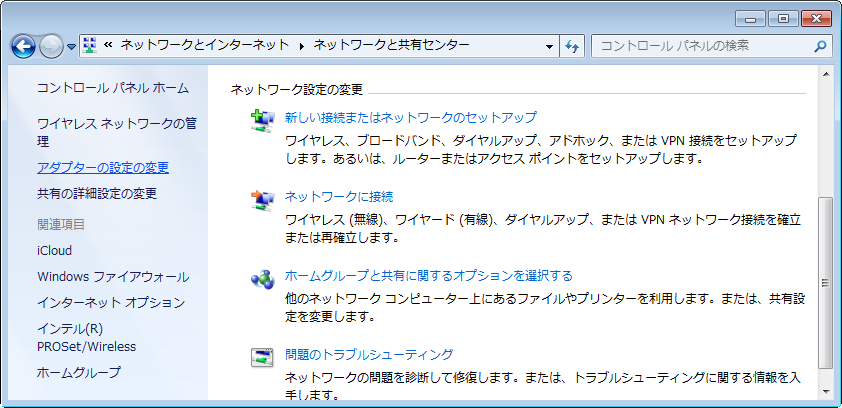Open コントロール パネル ホーム link

click(x=113, y=88)
